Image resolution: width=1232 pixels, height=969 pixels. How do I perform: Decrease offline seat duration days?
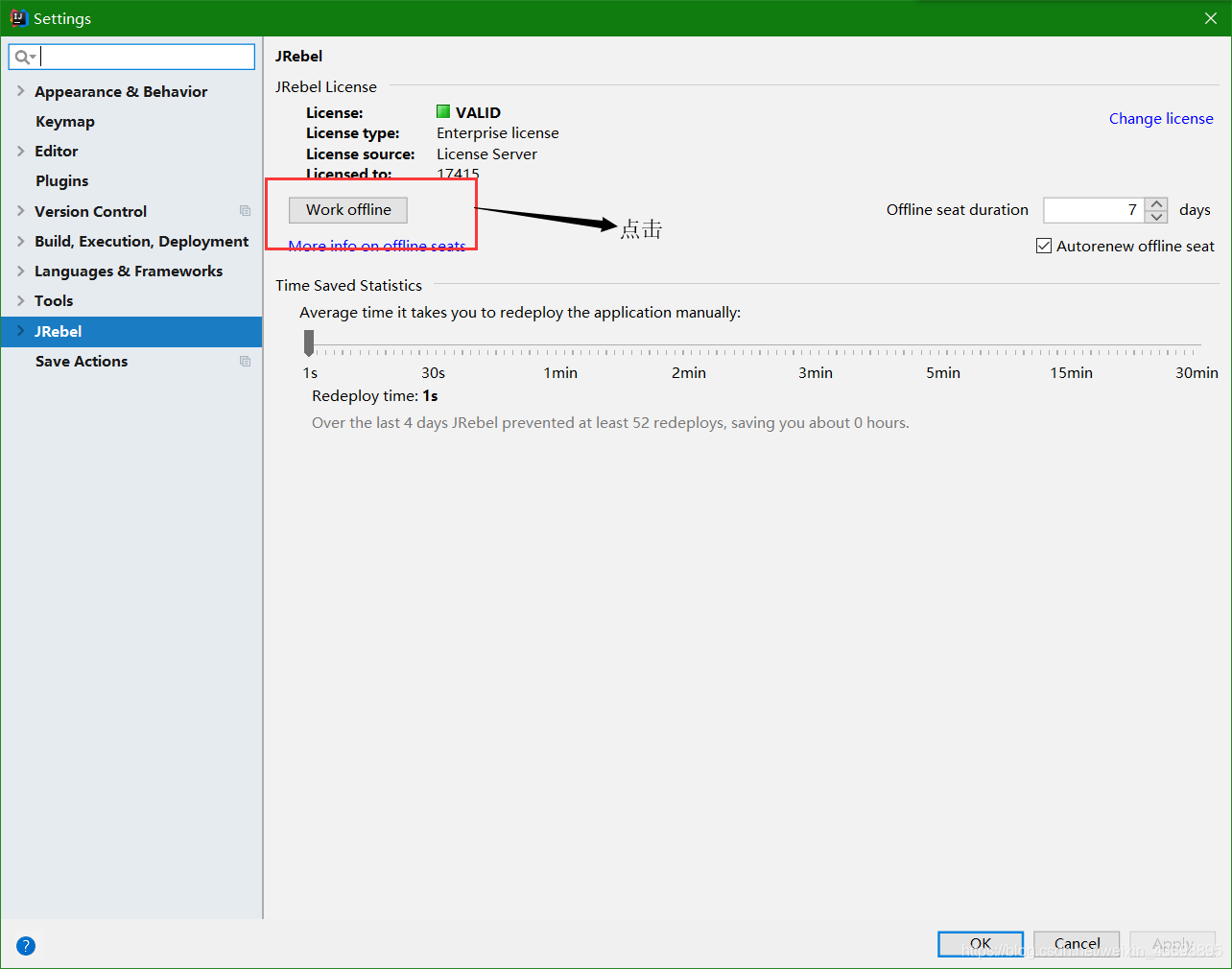pyautogui.click(x=1157, y=217)
